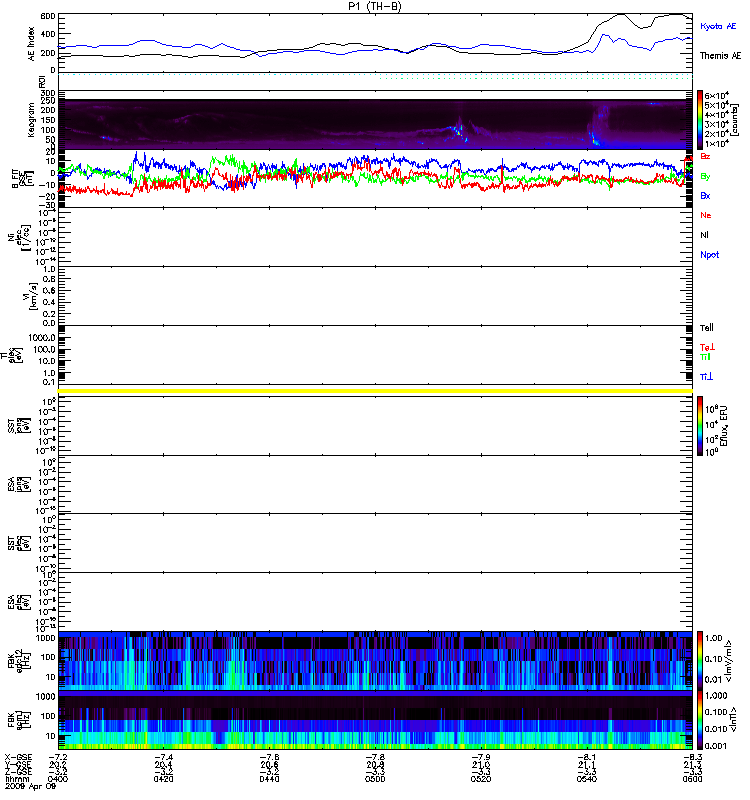Click the green "By" legend label
The image size is (750, 800).
click(x=705, y=177)
